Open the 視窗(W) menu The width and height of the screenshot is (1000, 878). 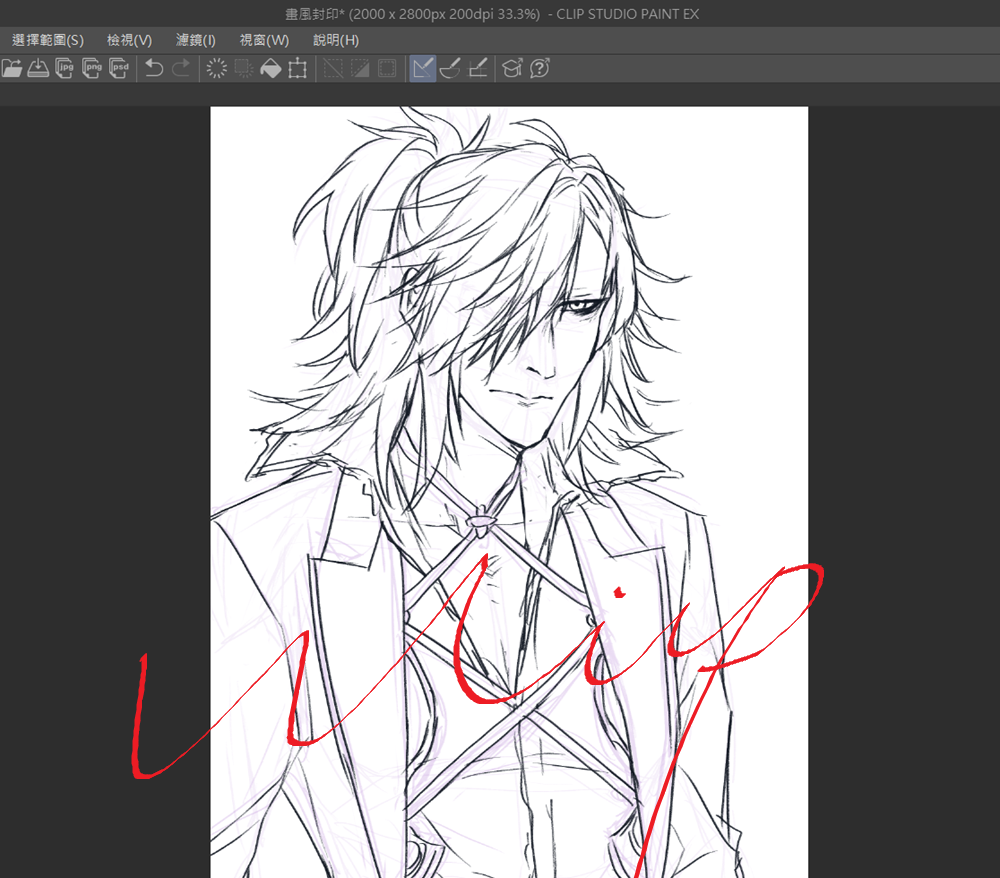(264, 40)
